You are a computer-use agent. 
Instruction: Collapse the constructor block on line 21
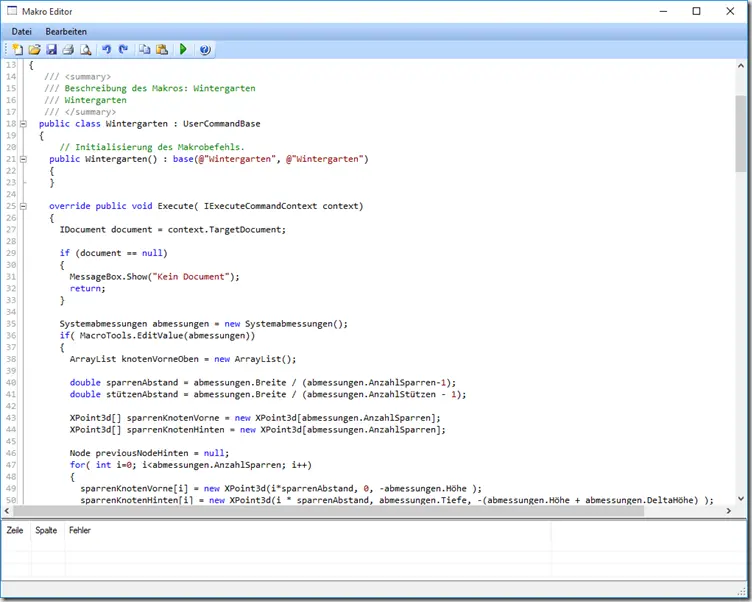point(23,159)
